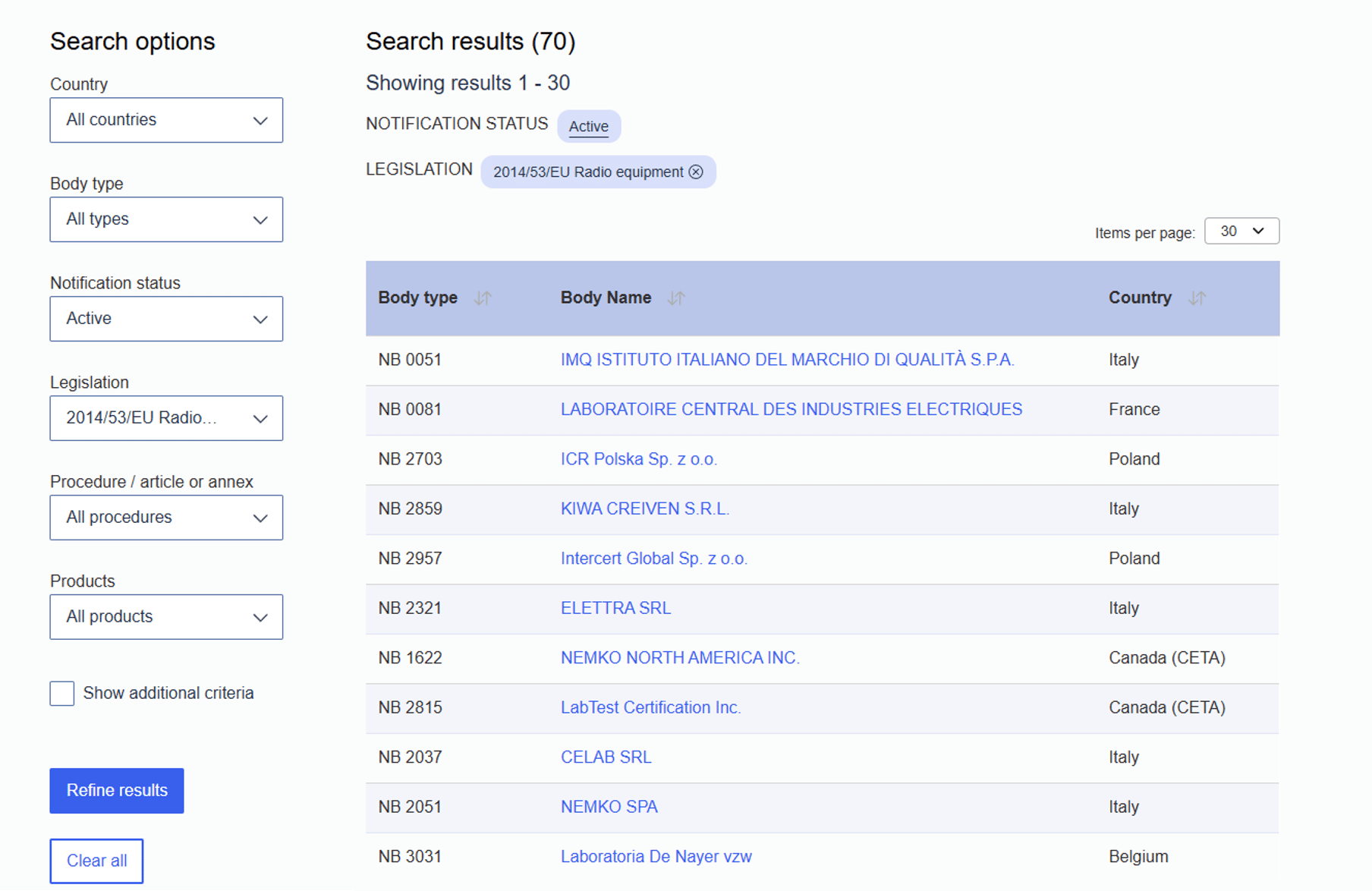
Task: Open the KIWA CREIVEN S.R.L. link
Action: pyautogui.click(x=644, y=508)
